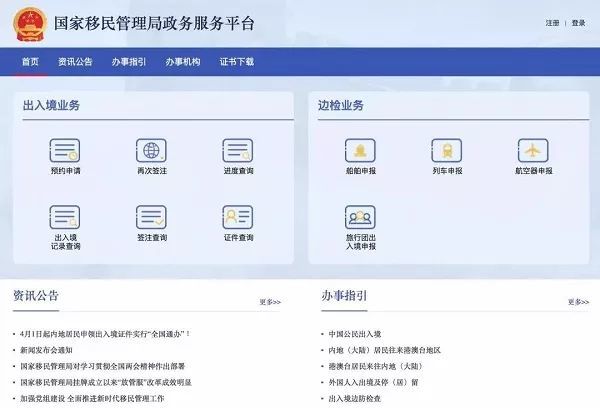Select the 首页 navigation tab
The height and width of the screenshot is (408, 600).
click(x=30, y=62)
